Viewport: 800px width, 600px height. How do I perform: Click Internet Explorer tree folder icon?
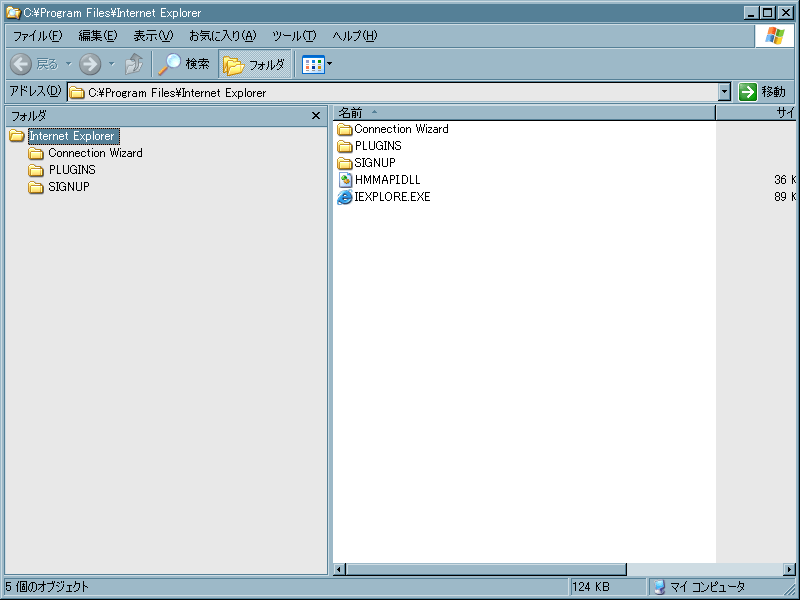(17, 136)
